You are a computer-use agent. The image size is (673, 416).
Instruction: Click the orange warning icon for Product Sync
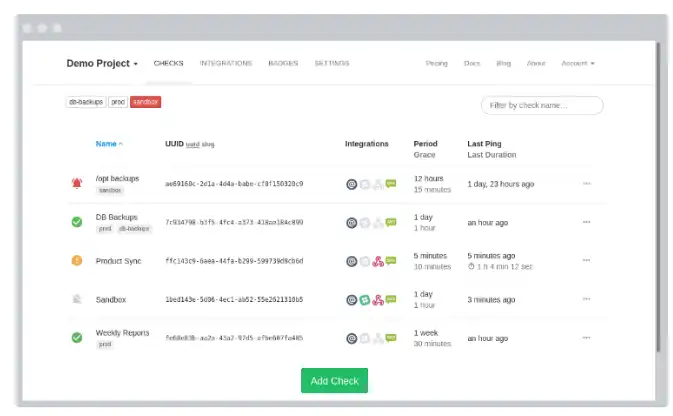pos(77,261)
